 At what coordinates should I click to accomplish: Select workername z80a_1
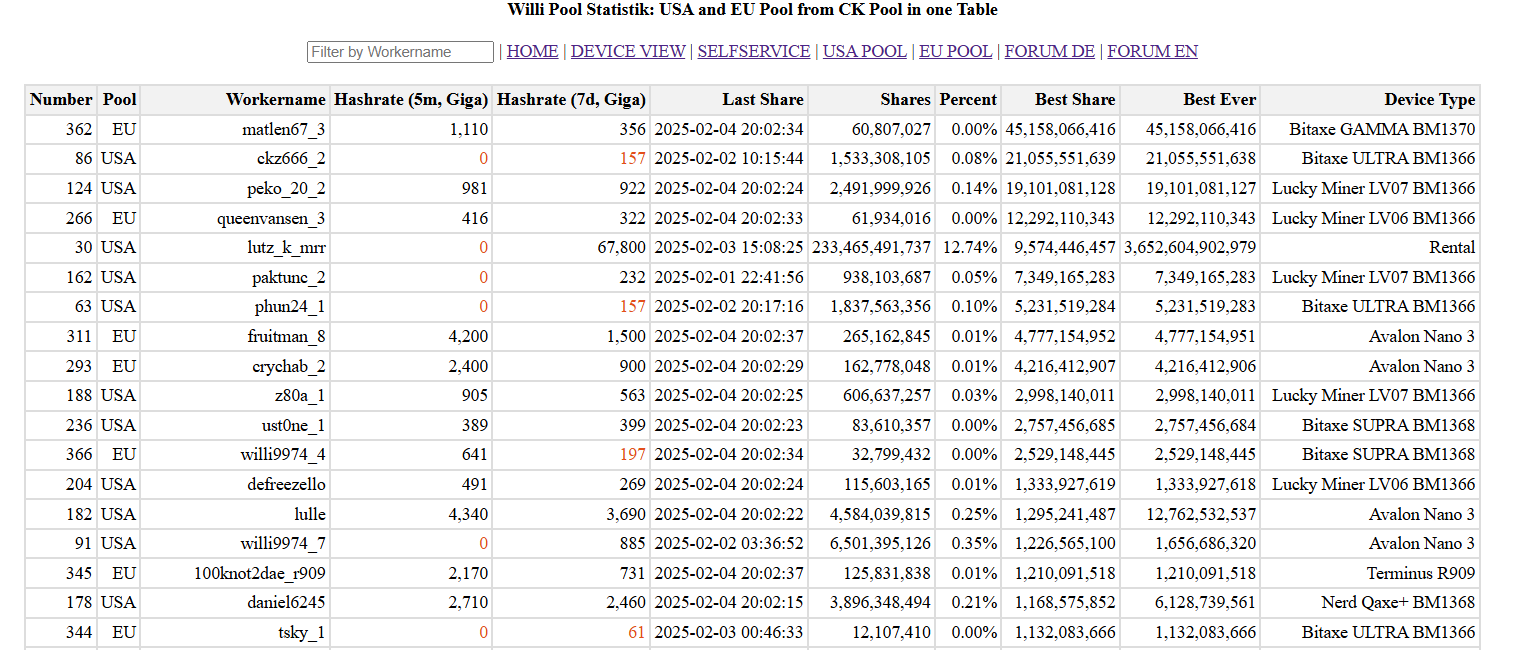coord(300,396)
